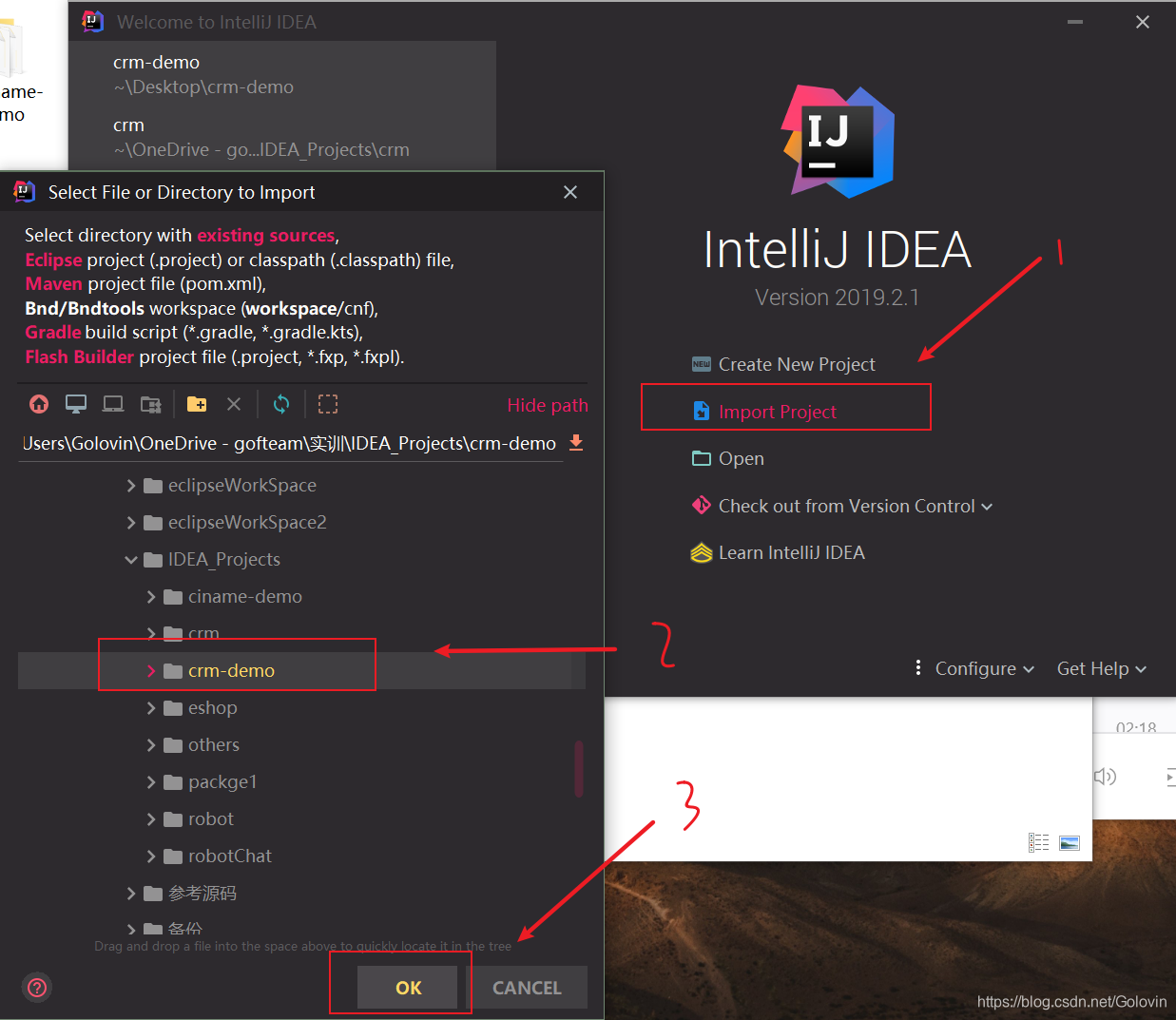The width and height of the screenshot is (1176, 1020).
Task: Open help question mark icon
Action: click(x=37, y=988)
